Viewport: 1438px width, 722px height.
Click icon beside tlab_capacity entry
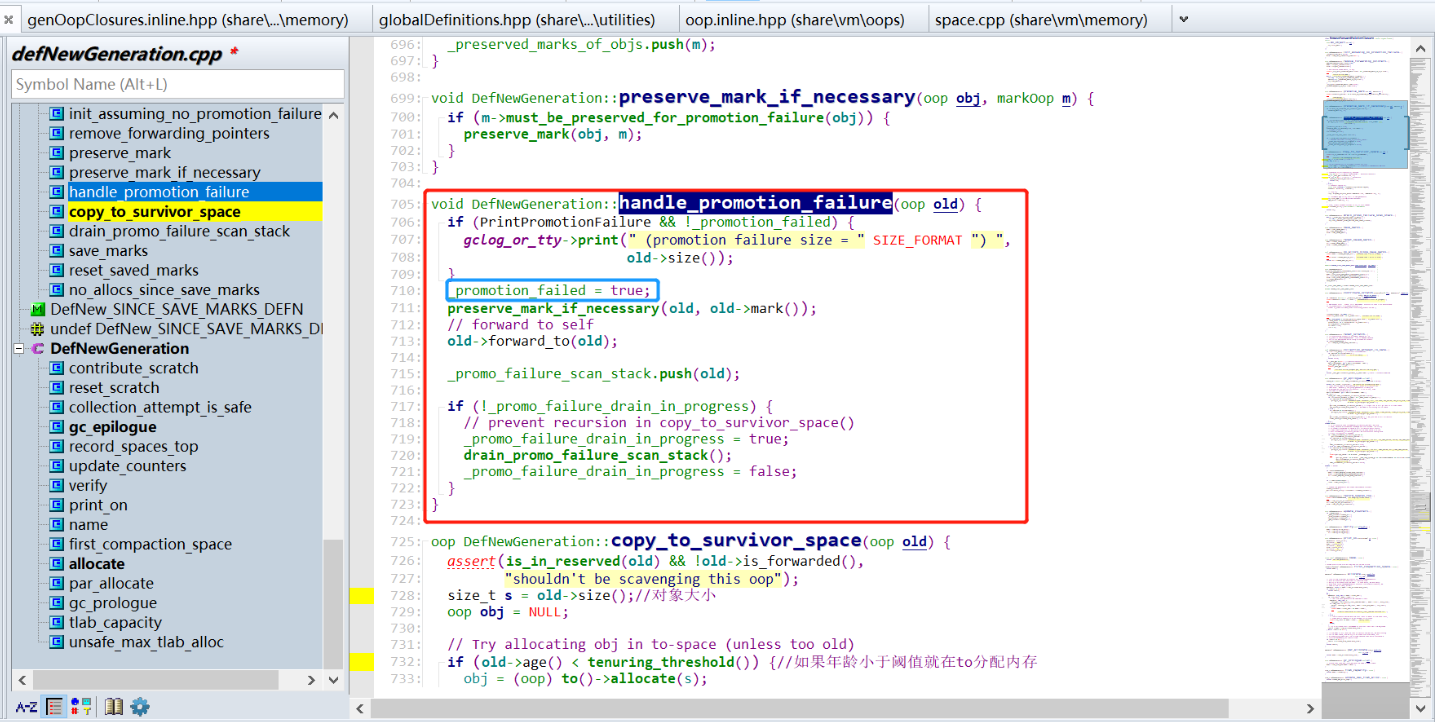[57, 623]
